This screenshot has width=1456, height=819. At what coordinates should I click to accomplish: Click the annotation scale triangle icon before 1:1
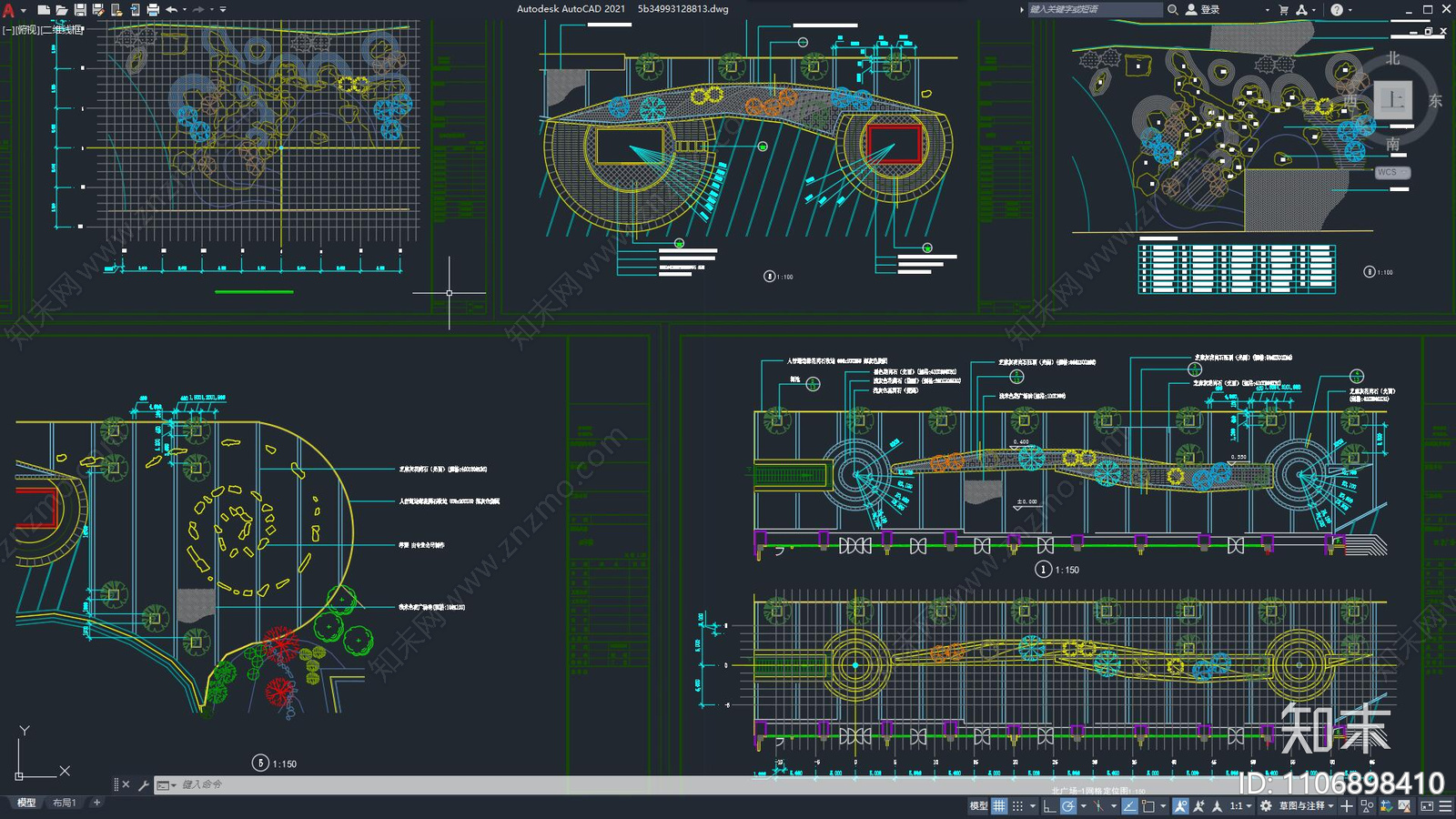pos(1217,805)
